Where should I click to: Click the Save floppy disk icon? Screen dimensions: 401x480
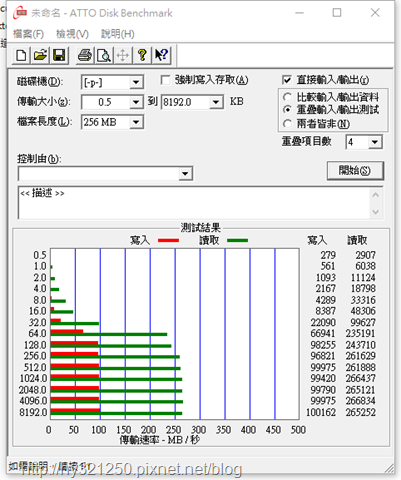click(59, 55)
